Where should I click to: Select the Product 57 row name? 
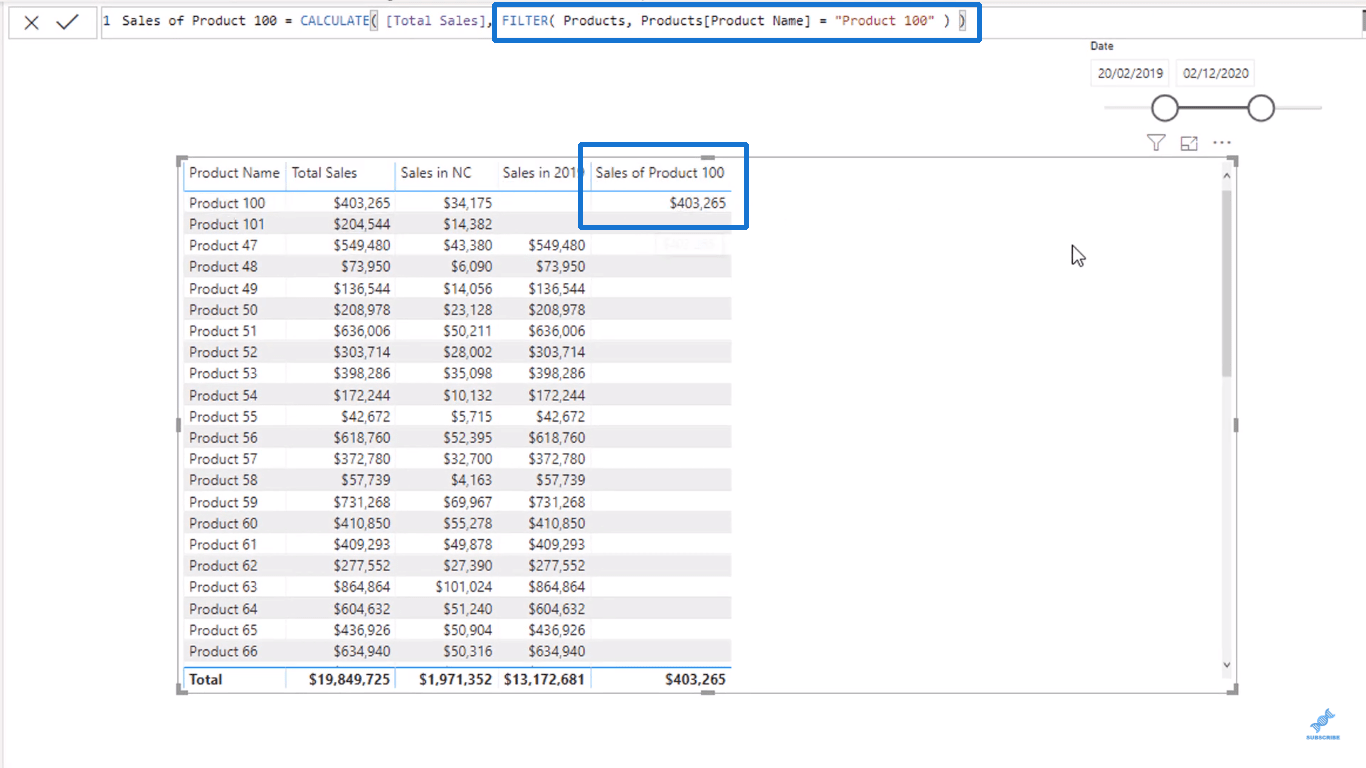click(223, 458)
